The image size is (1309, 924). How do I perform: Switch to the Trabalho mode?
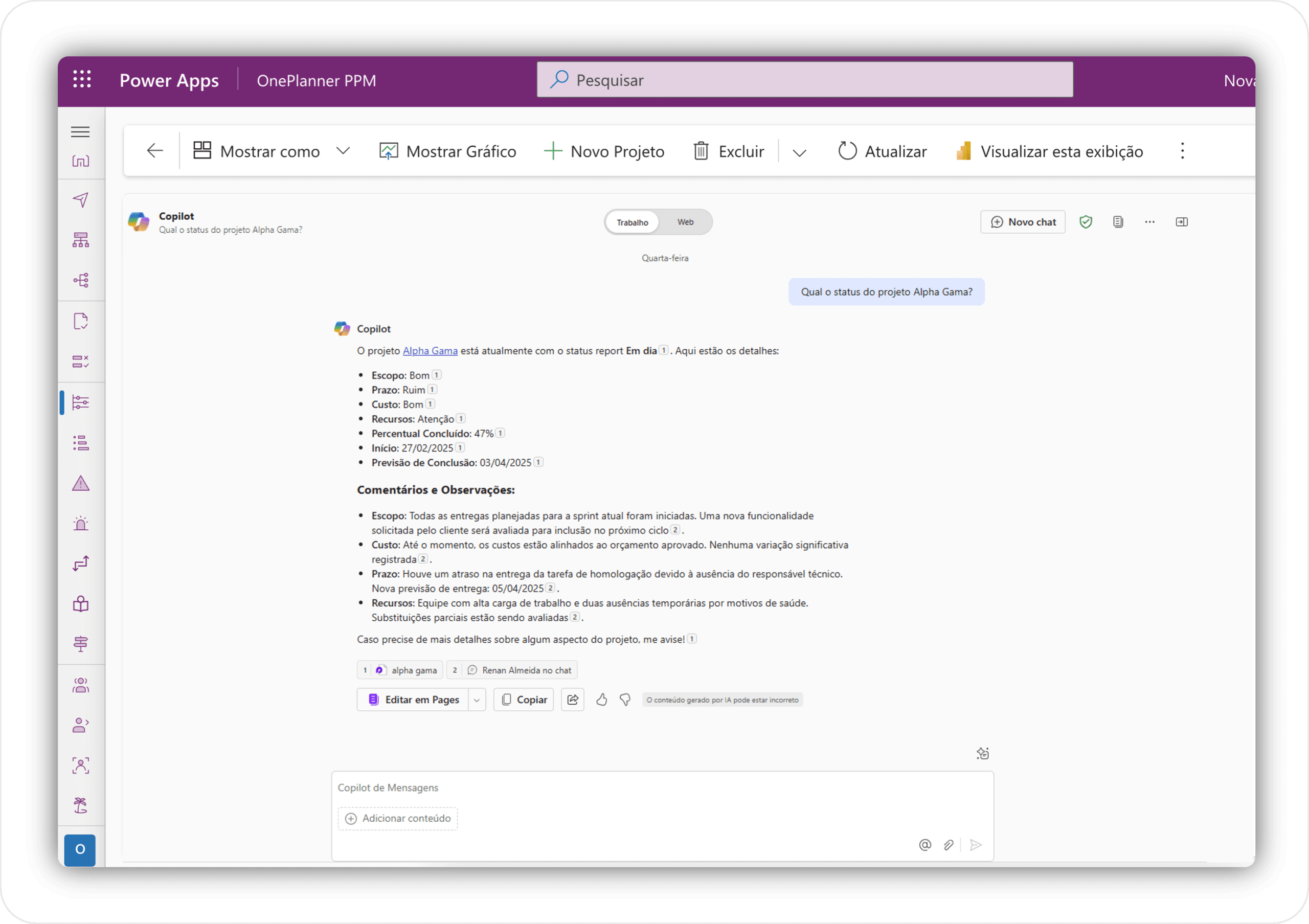[x=633, y=222]
